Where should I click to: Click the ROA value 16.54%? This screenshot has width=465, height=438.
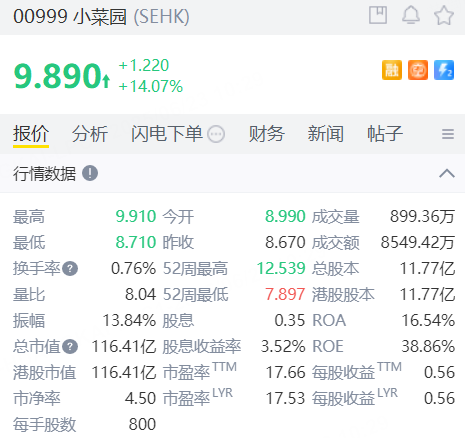point(428,320)
